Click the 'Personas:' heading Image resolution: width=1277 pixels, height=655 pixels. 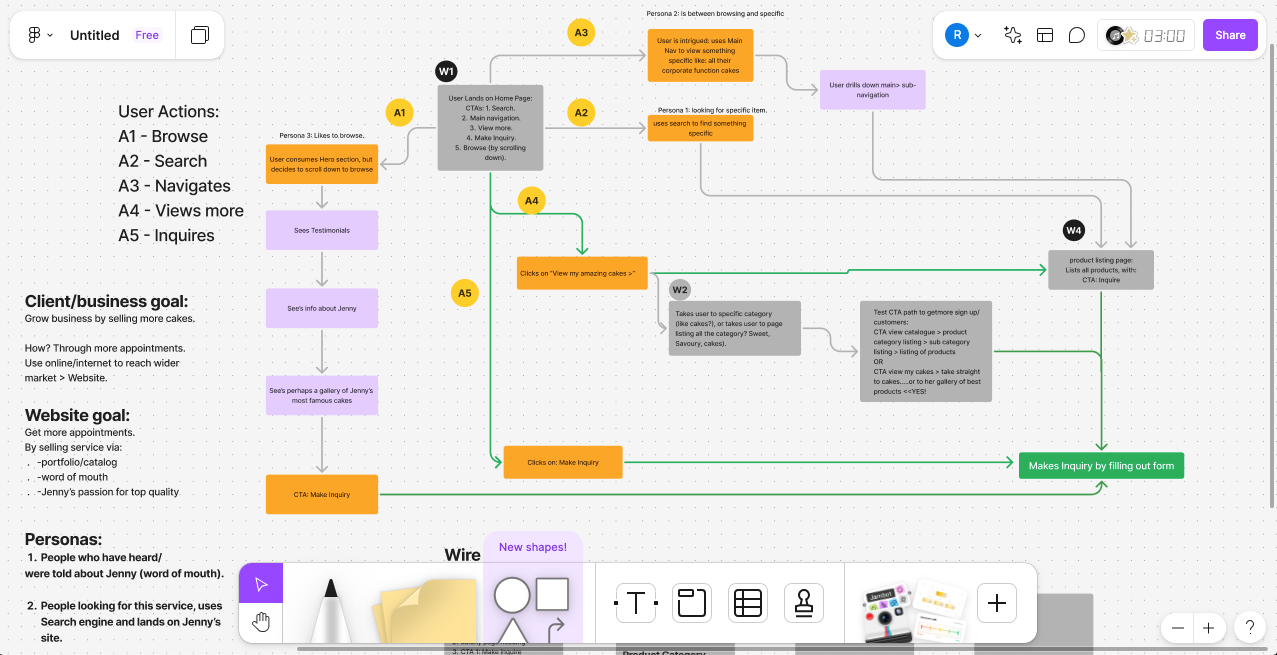point(64,540)
